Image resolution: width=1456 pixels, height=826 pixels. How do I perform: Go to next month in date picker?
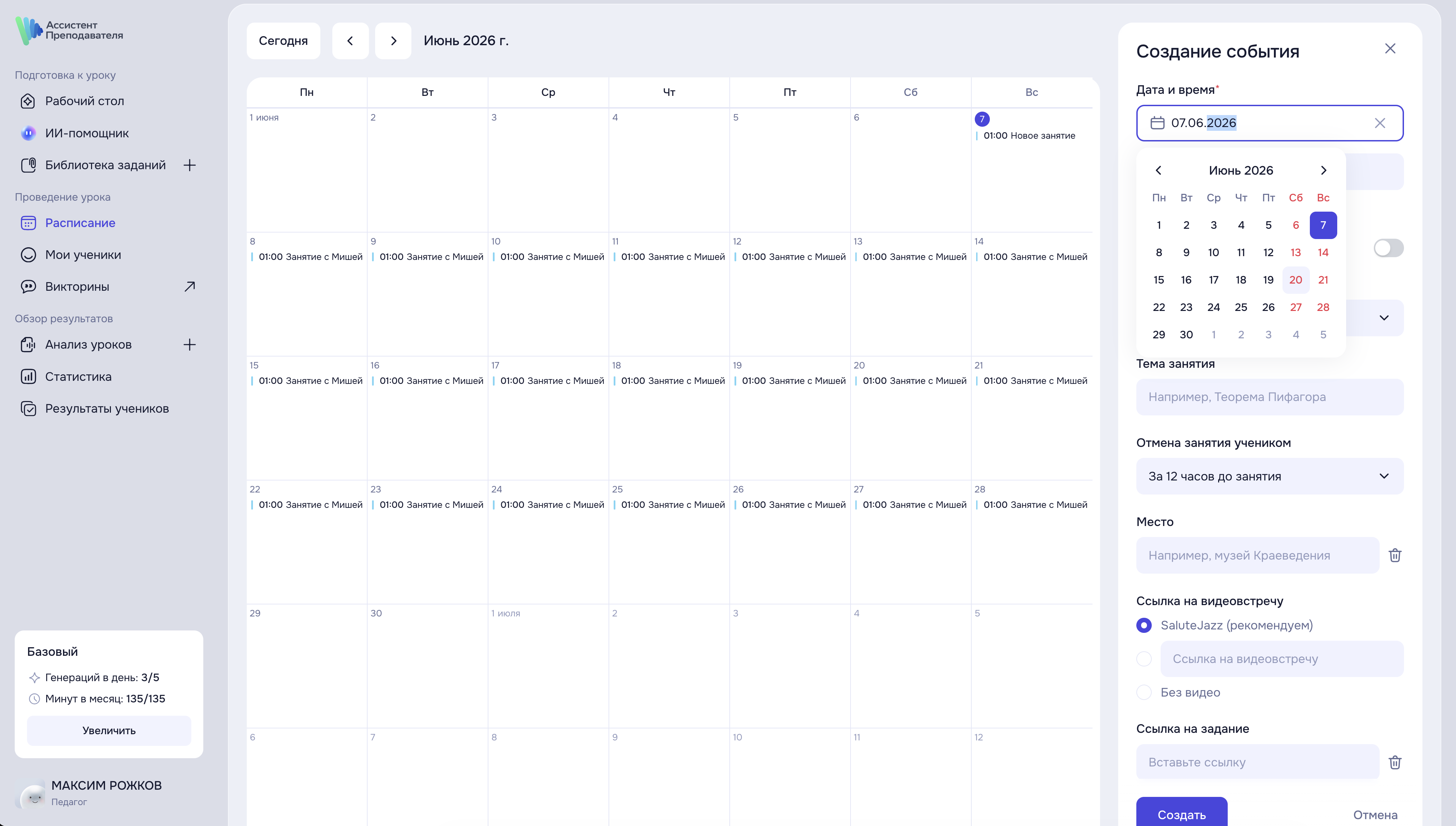(x=1323, y=170)
